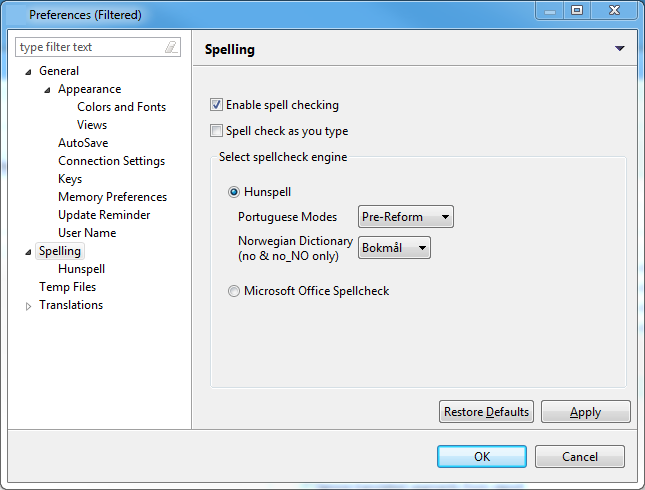Open the Hunspell sub-page in tree

[x=81, y=269]
